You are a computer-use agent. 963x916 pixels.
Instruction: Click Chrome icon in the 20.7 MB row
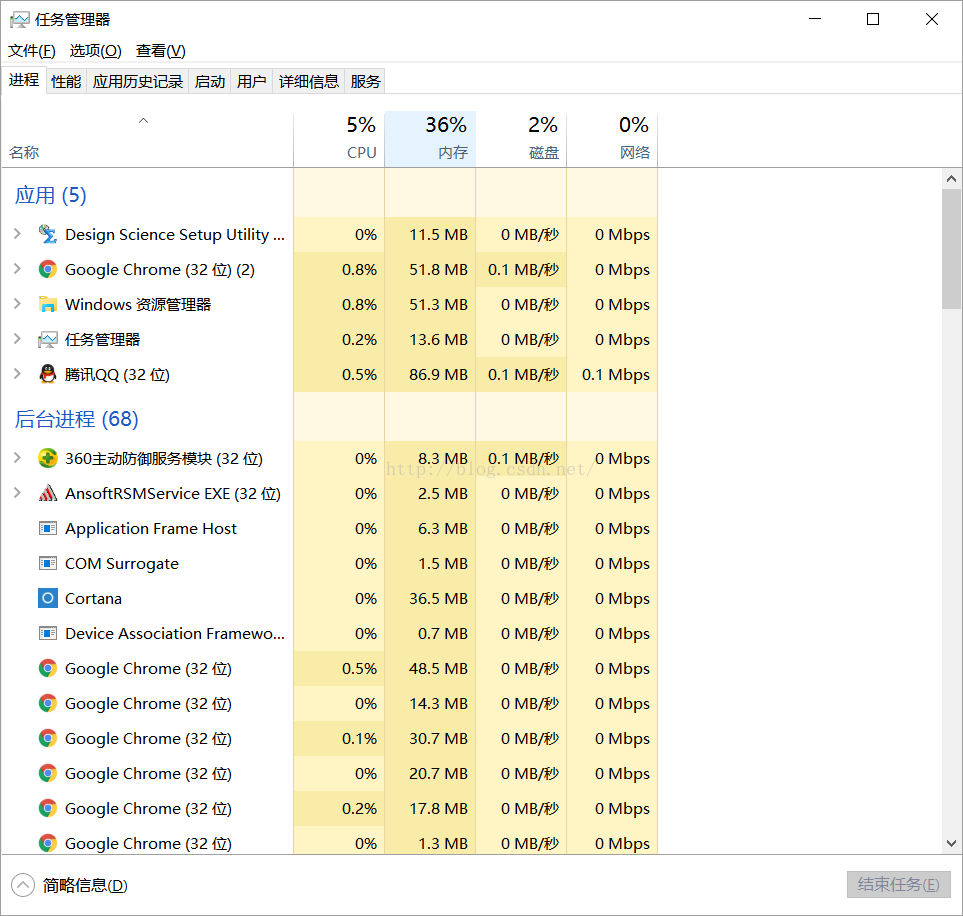(x=48, y=773)
